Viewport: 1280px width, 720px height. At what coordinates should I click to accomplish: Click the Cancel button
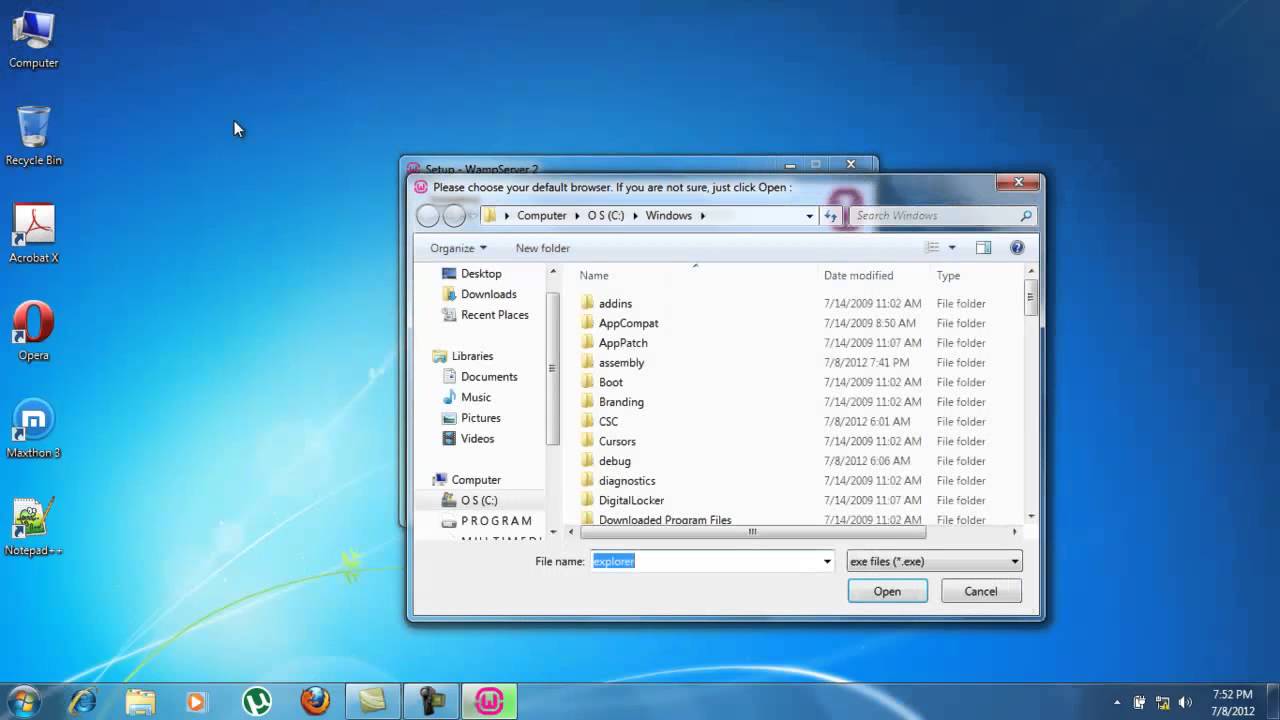[x=981, y=591]
